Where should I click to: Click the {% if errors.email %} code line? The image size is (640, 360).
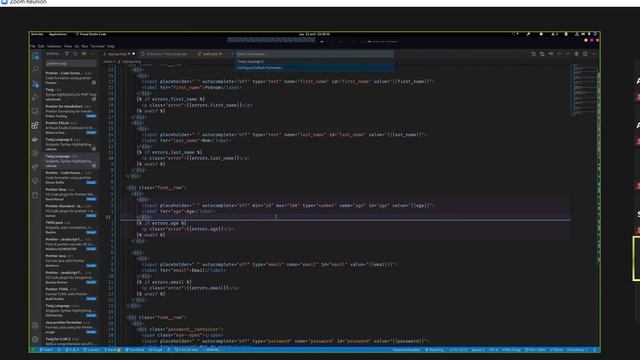click(x=164, y=282)
